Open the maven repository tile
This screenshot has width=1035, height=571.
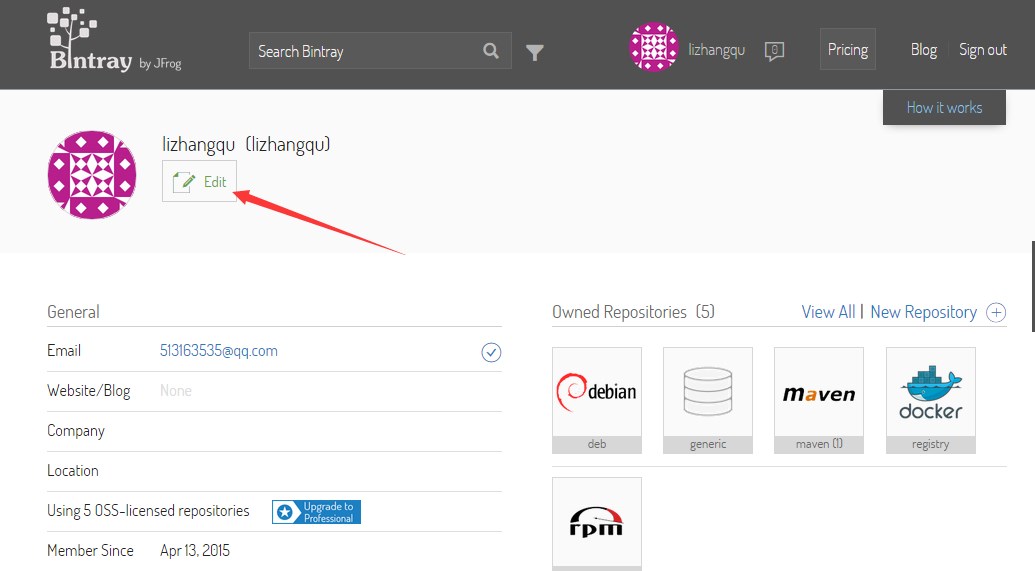818,400
